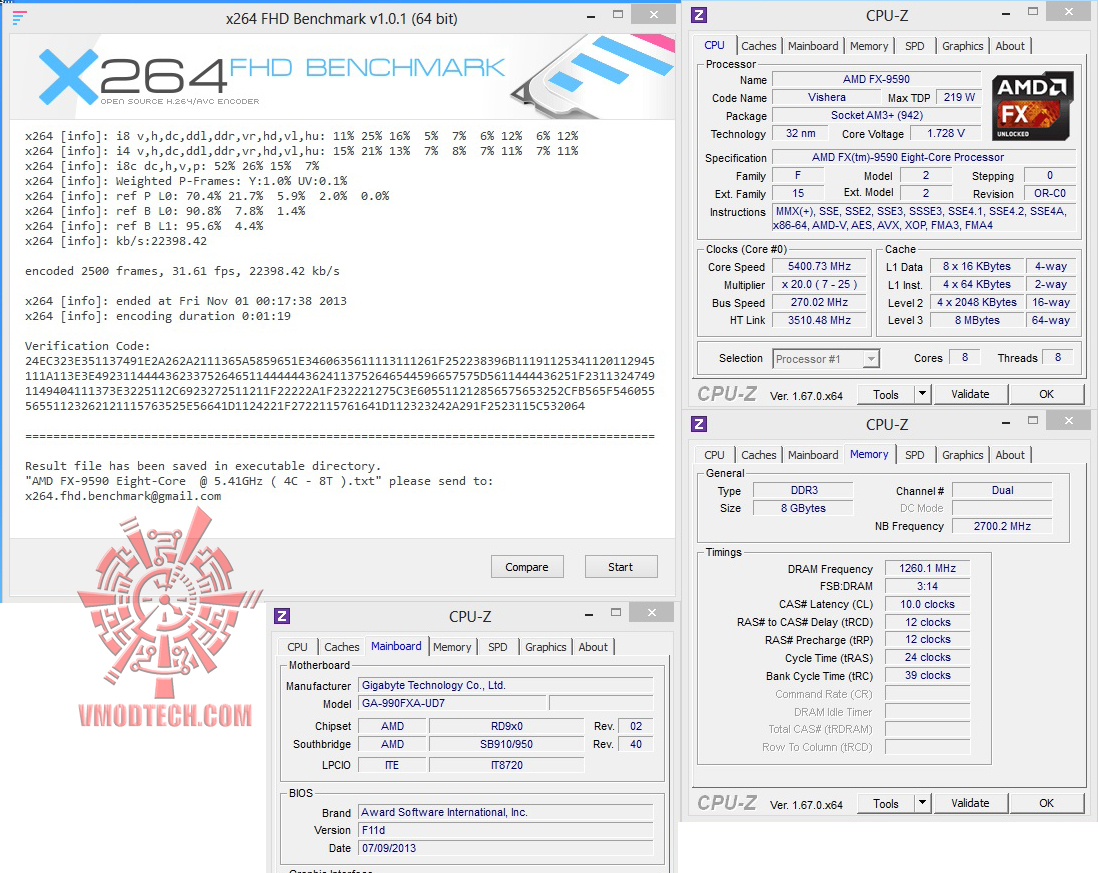The height and width of the screenshot is (873, 1098).
Task: Open Memory tab in Mainboard CPU-Z window
Action: pyautogui.click(x=452, y=647)
